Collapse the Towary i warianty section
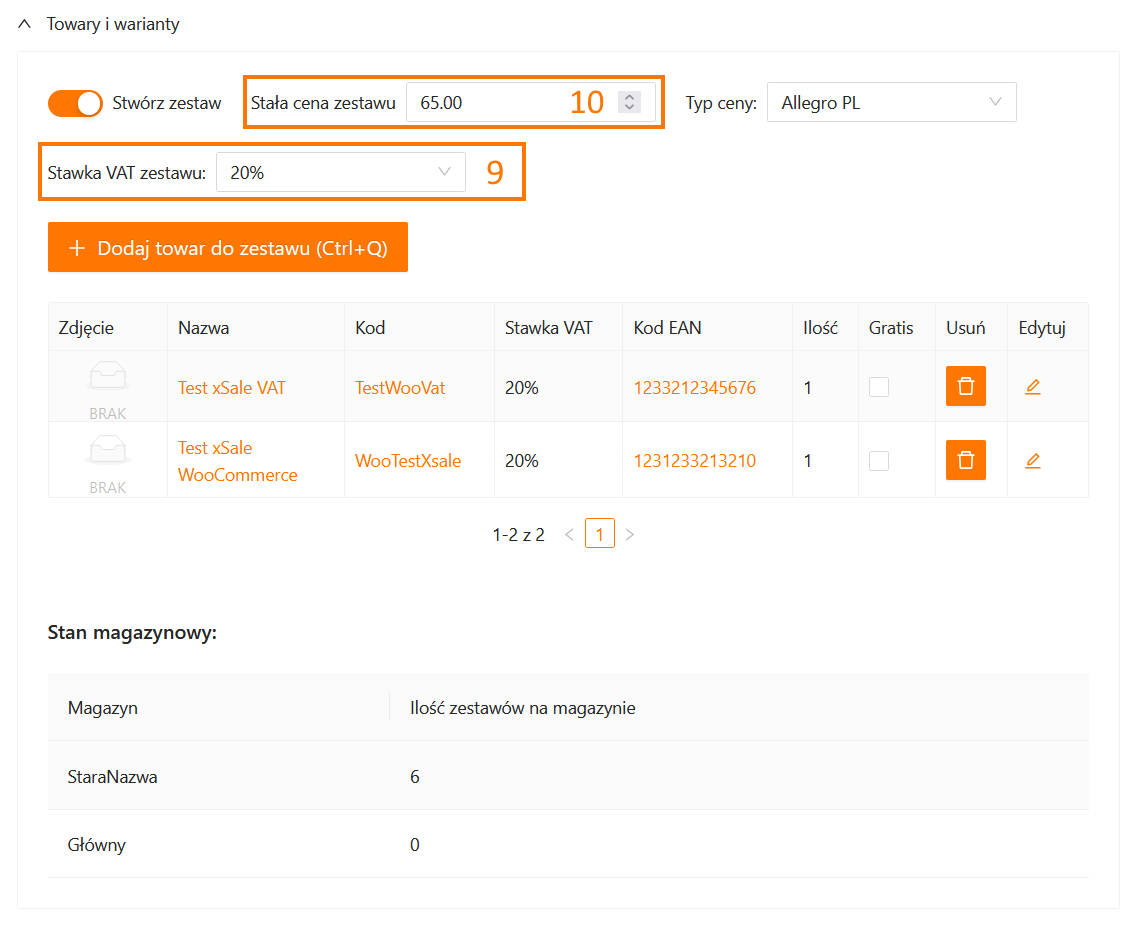 tap(25, 24)
